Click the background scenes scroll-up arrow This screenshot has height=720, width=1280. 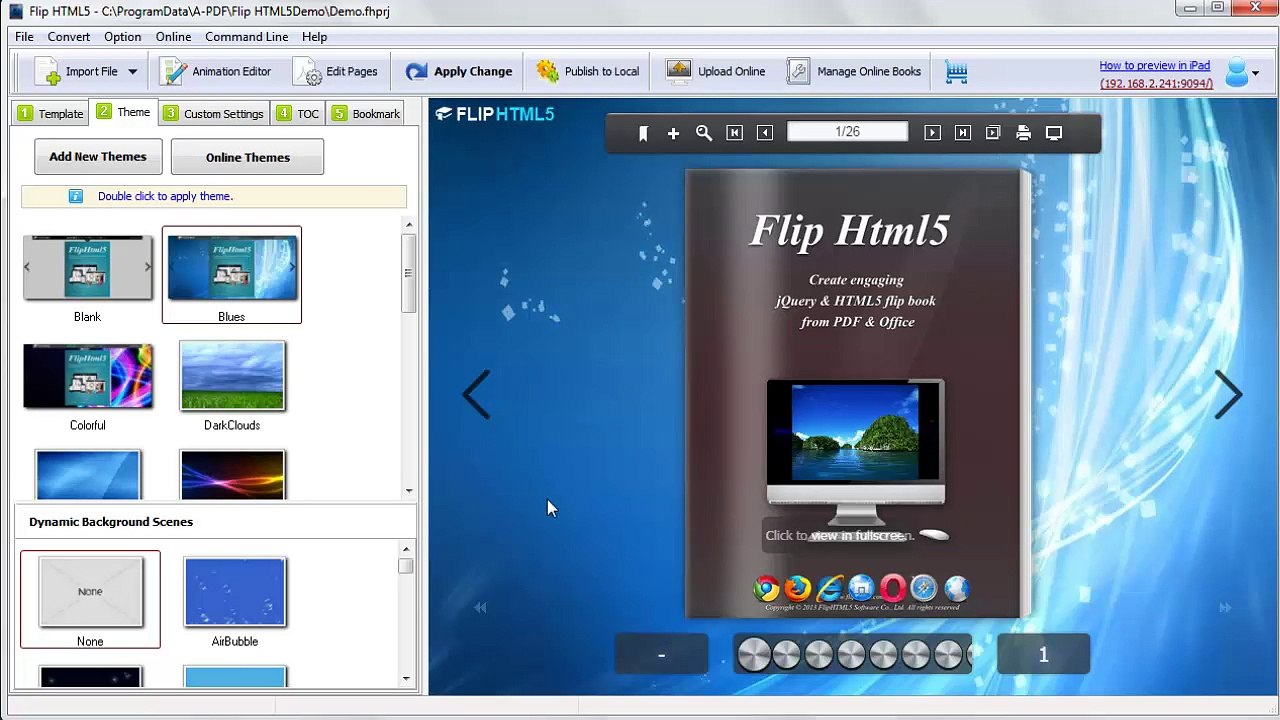click(x=406, y=549)
